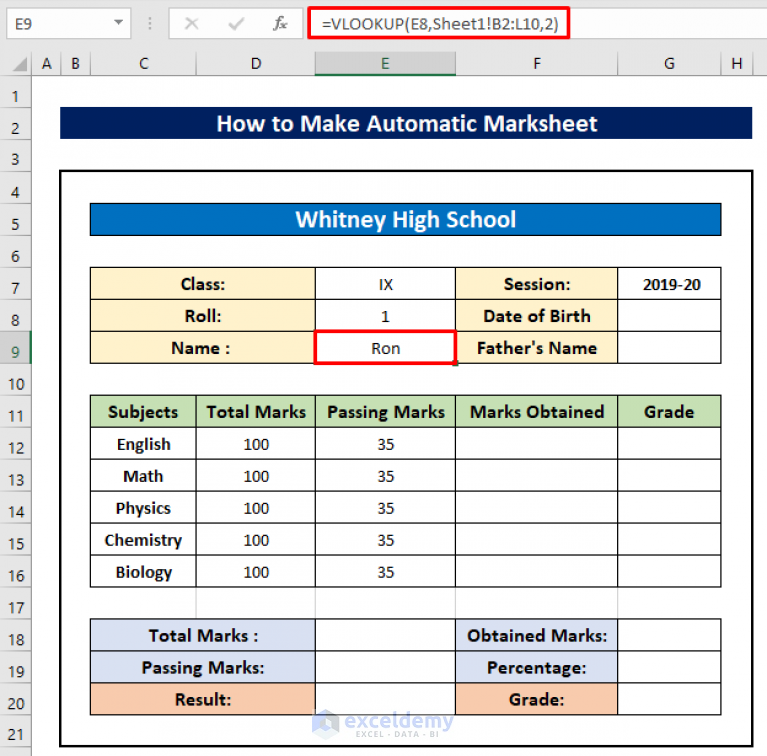The width and height of the screenshot is (767, 756).
Task: Select column A header
Action: 46,64
